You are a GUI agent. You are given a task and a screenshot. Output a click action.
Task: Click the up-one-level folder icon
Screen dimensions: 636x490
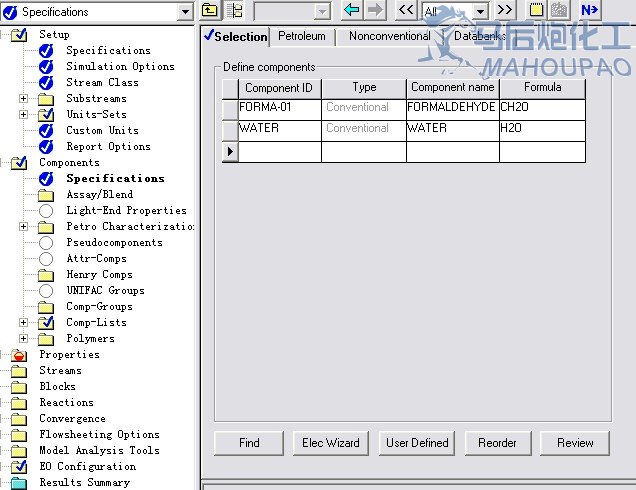(210, 11)
